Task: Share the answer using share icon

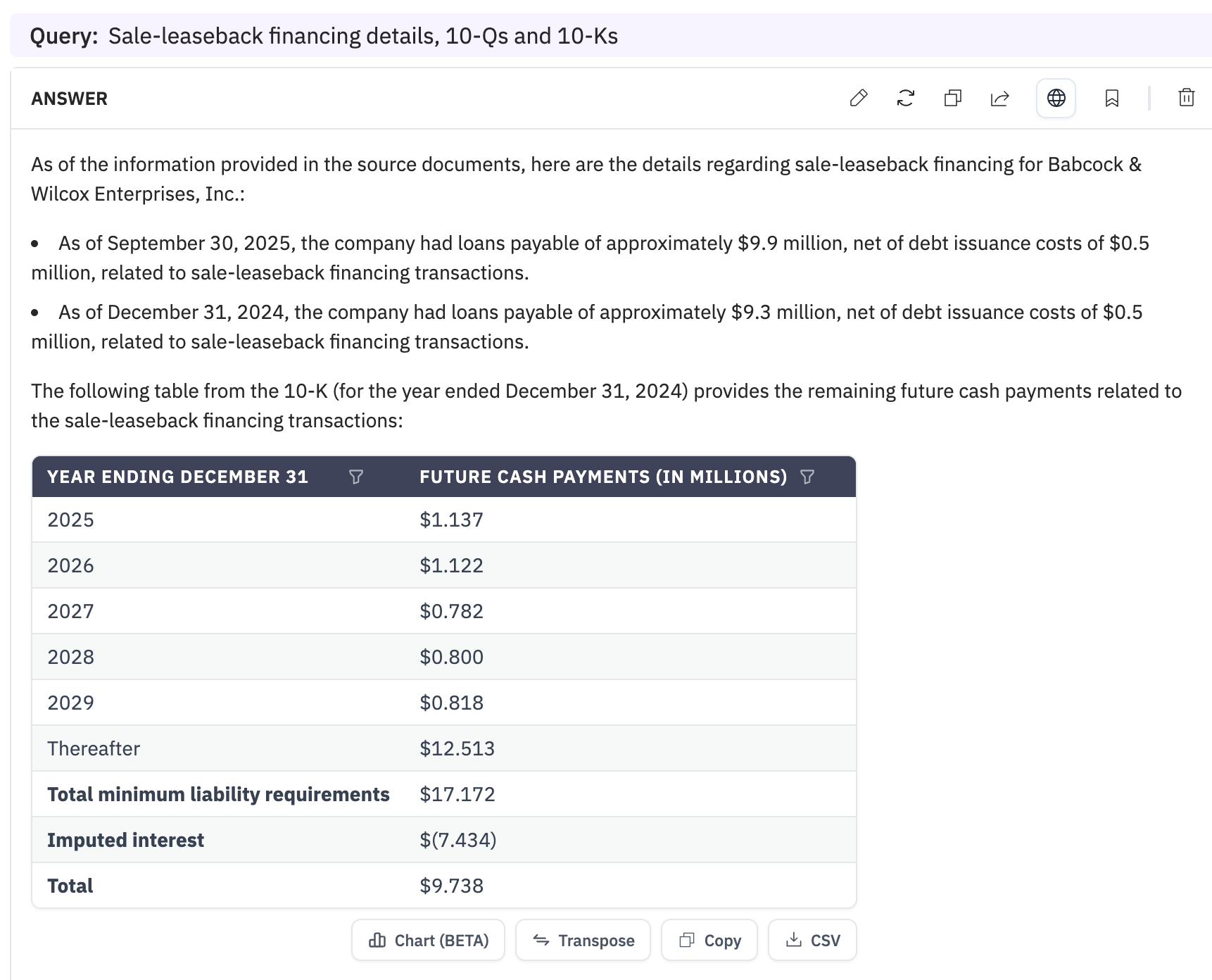Action: (x=999, y=98)
